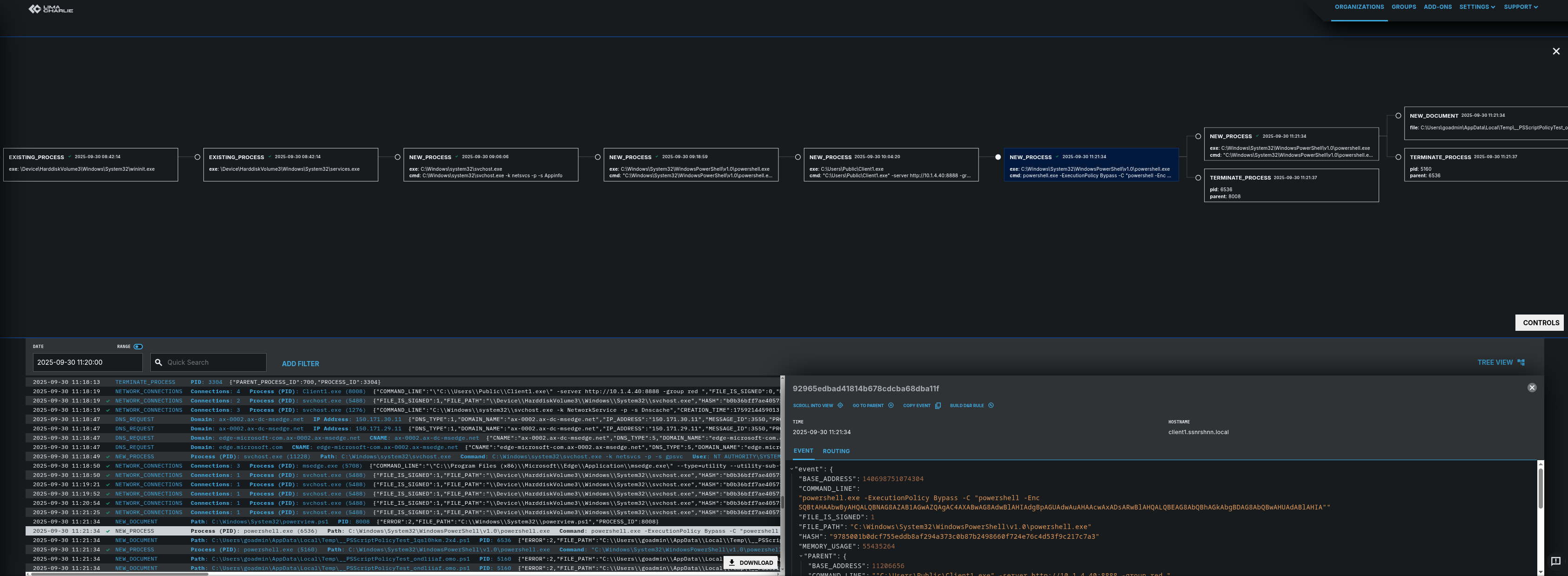Click the feedback chat icon at bottom right
The height and width of the screenshot is (576, 1568).
[1555, 562]
